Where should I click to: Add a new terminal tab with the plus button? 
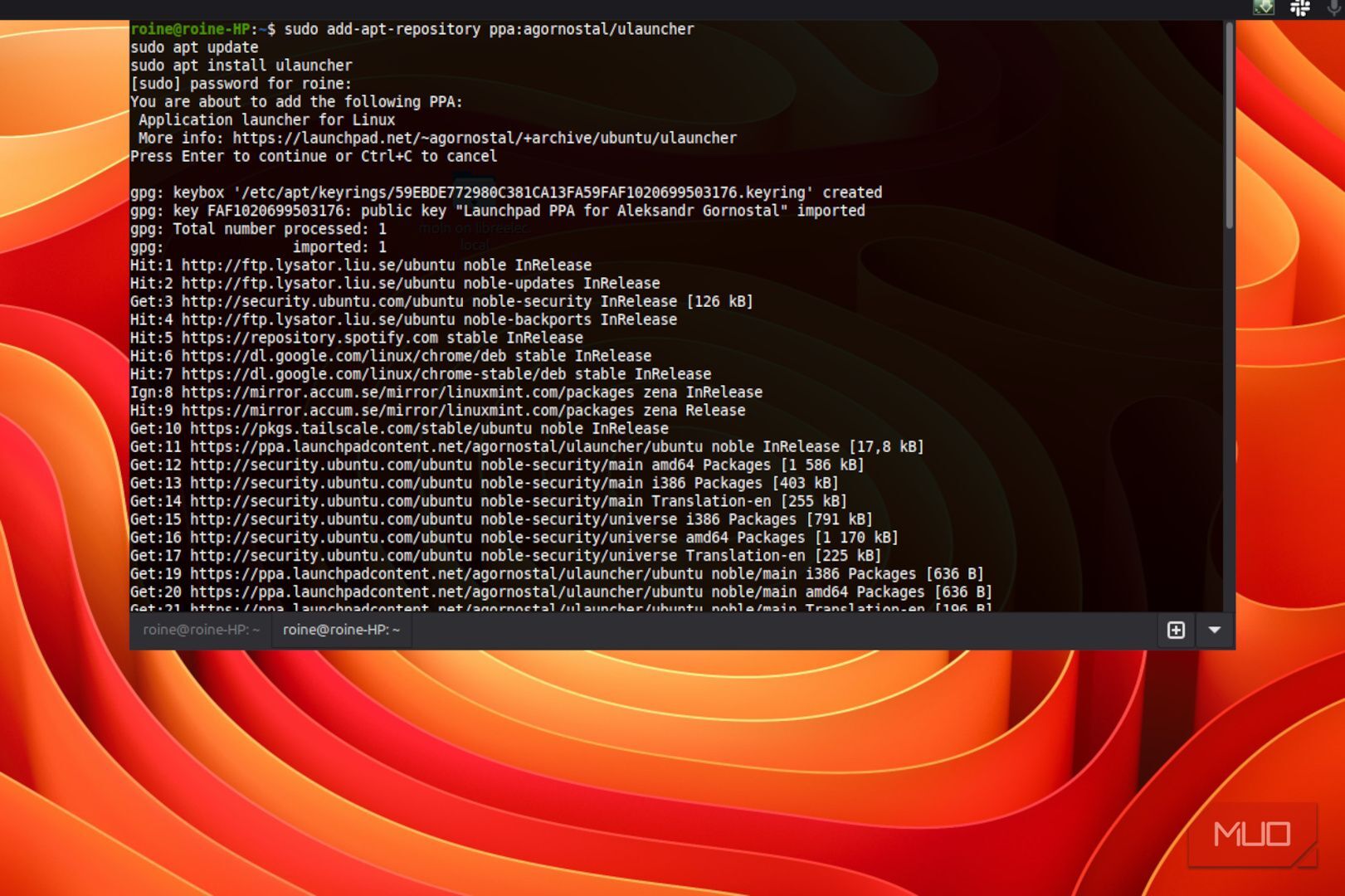(x=1176, y=630)
